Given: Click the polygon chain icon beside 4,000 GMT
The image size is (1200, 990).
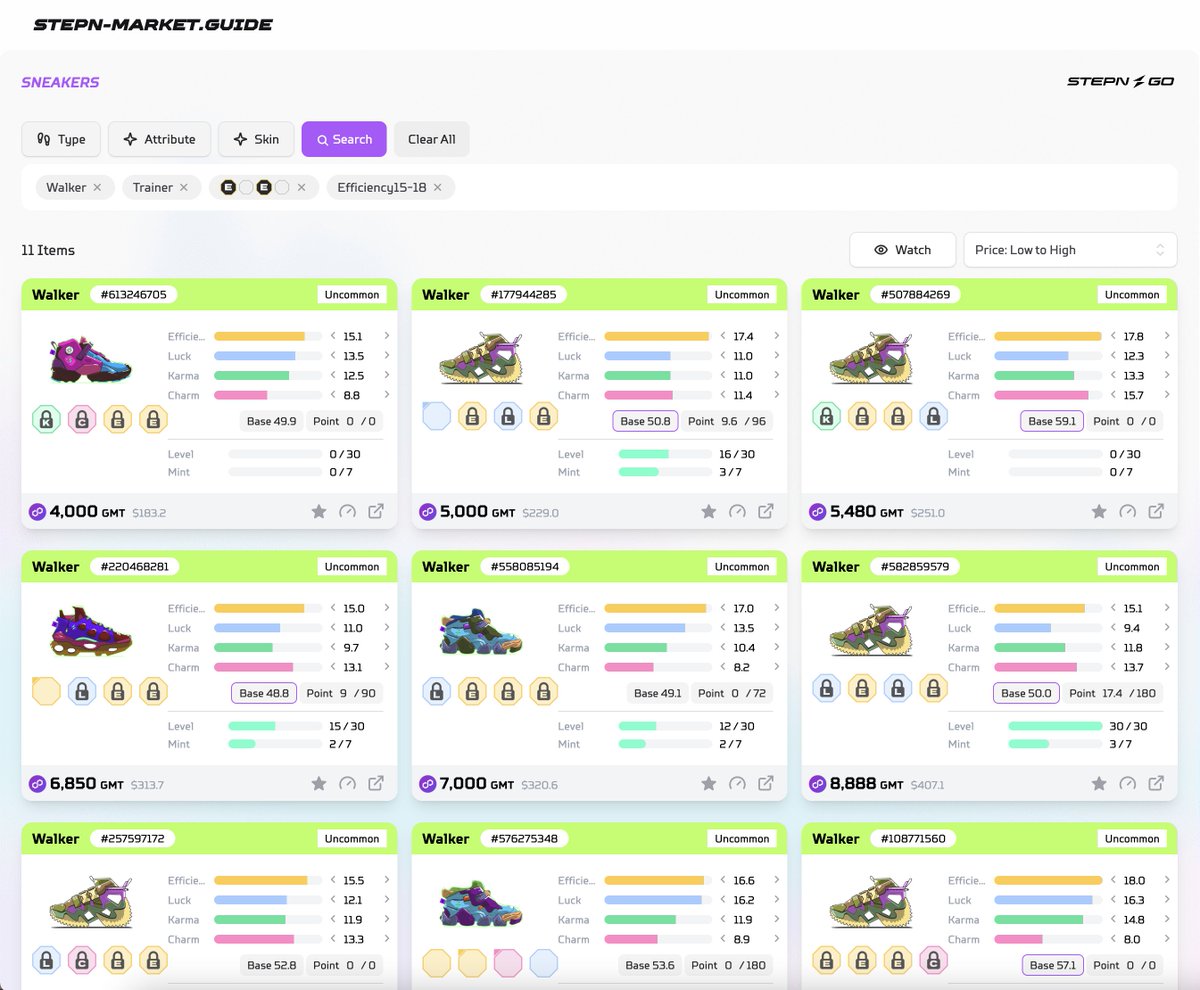Looking at the screenshot, I should pos(38,512).
